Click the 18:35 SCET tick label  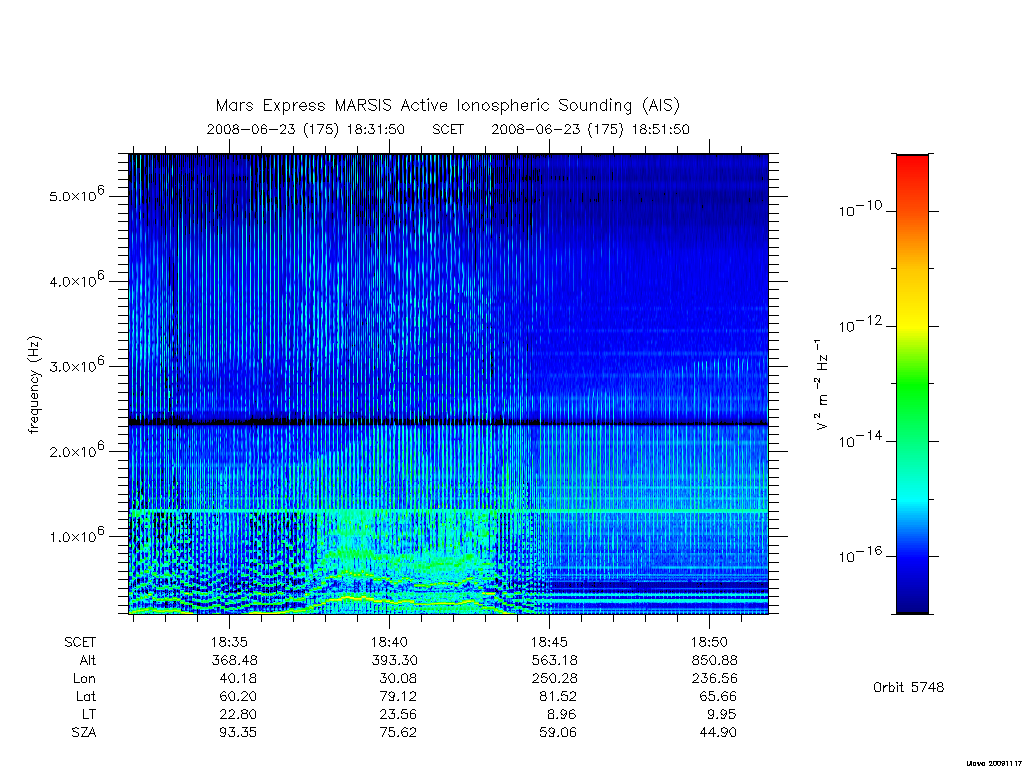229,642
